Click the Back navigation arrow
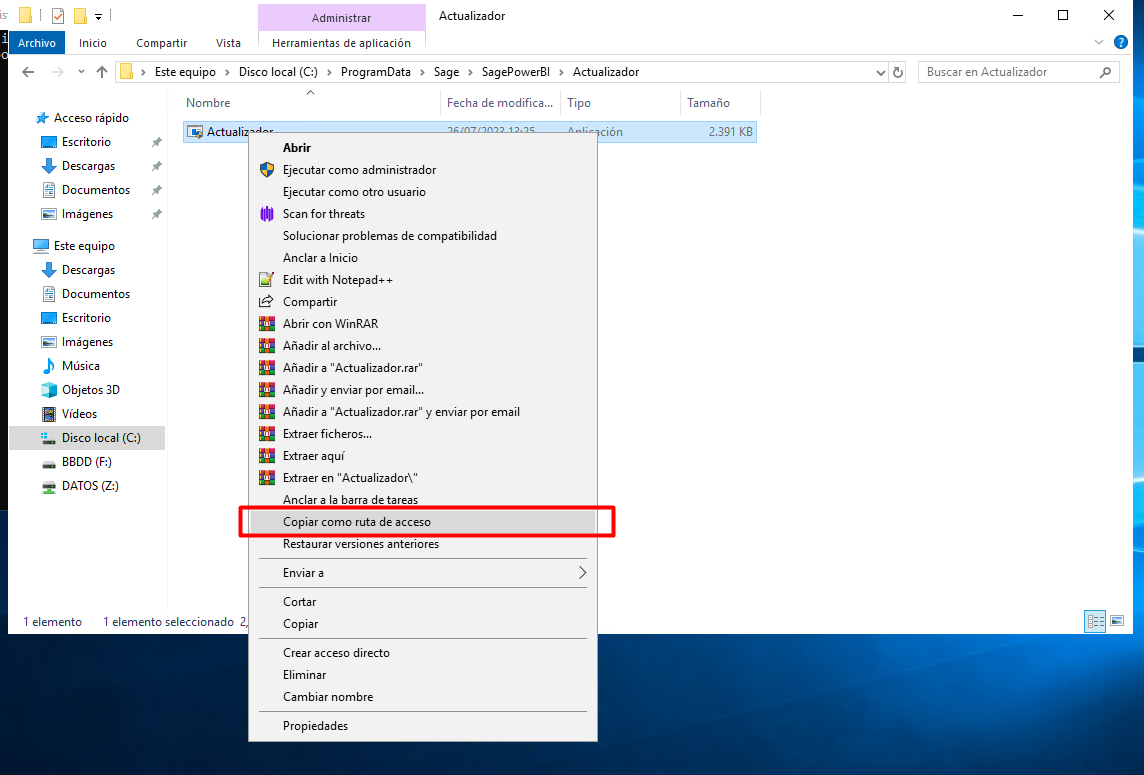The image size is (1144, 775). pos(28,72)
